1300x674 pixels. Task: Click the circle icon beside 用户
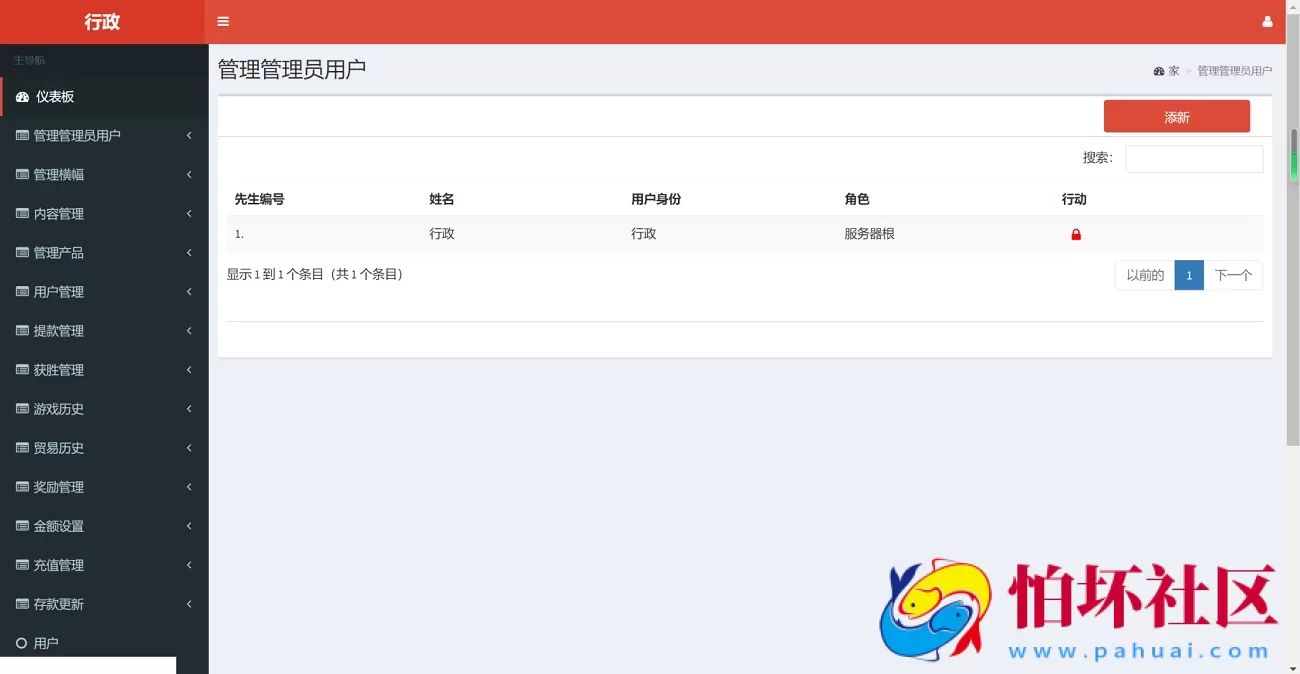(x=22, y=643)
